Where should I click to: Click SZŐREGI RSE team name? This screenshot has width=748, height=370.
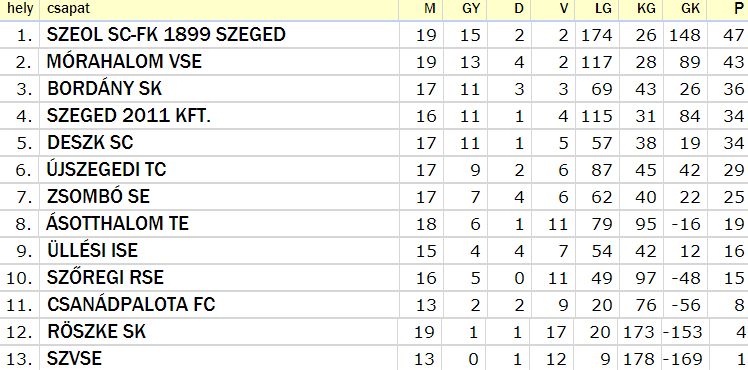(105, 277)
